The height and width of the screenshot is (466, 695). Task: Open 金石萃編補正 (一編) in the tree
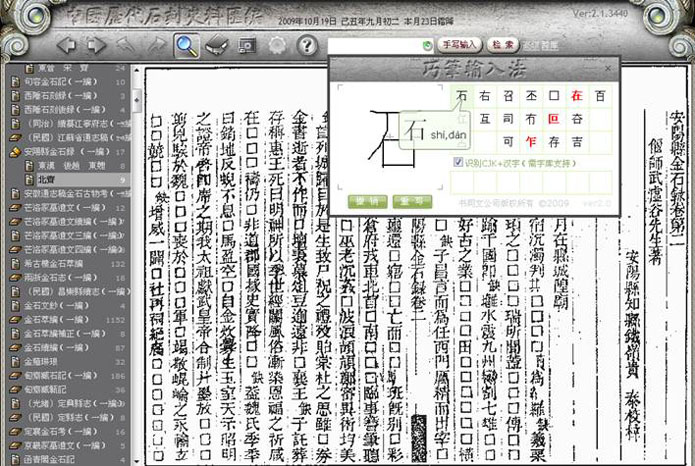tap(65, 333)
